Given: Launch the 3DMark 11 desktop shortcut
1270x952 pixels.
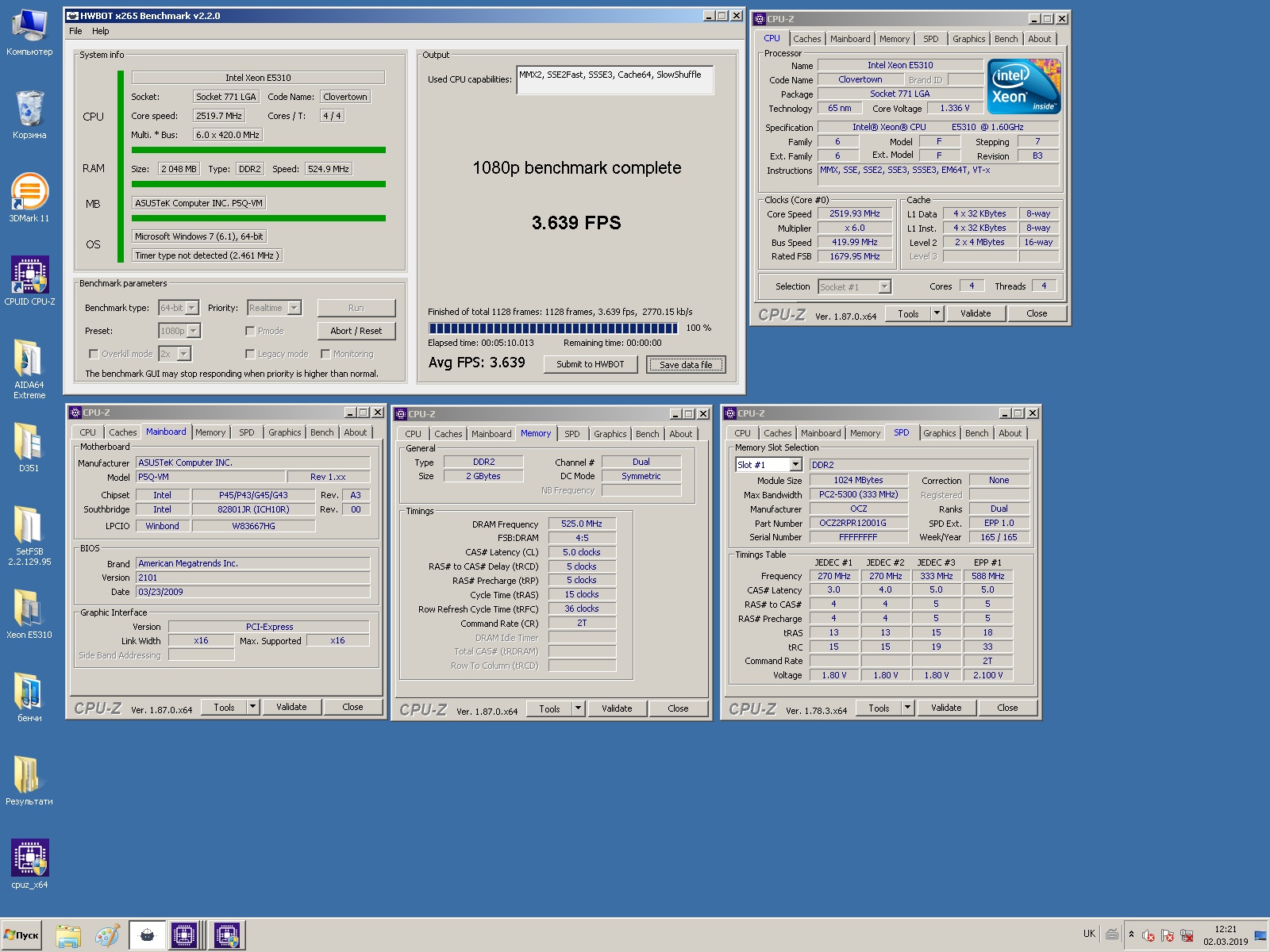Looking at the screenshot, I should [x=29, y=198].
